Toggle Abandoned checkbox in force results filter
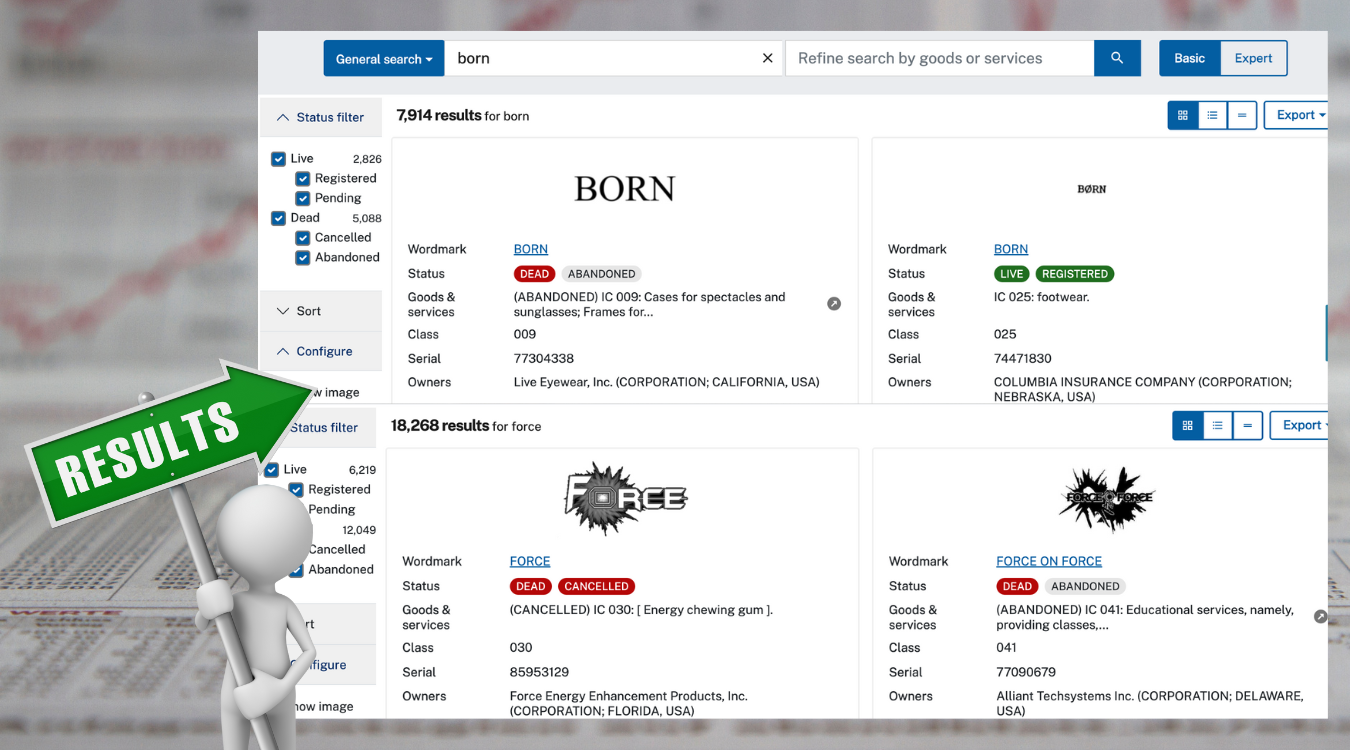This screenshot has width=1350, height=750. click(296, 570)
